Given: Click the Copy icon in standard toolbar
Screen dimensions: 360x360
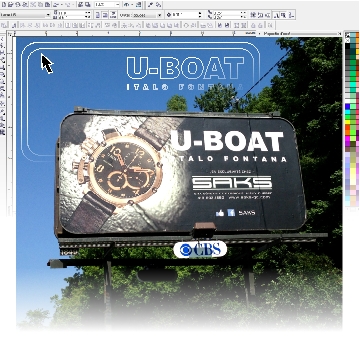Looking at the screenshot, I should click(40, 5).
